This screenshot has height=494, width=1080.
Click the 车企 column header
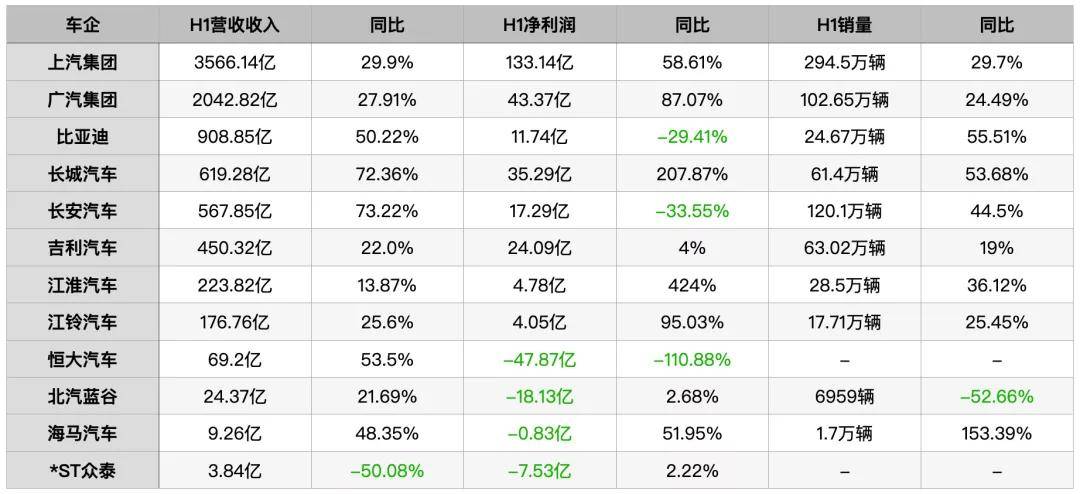pyautogui.click(x=82, y=25)
